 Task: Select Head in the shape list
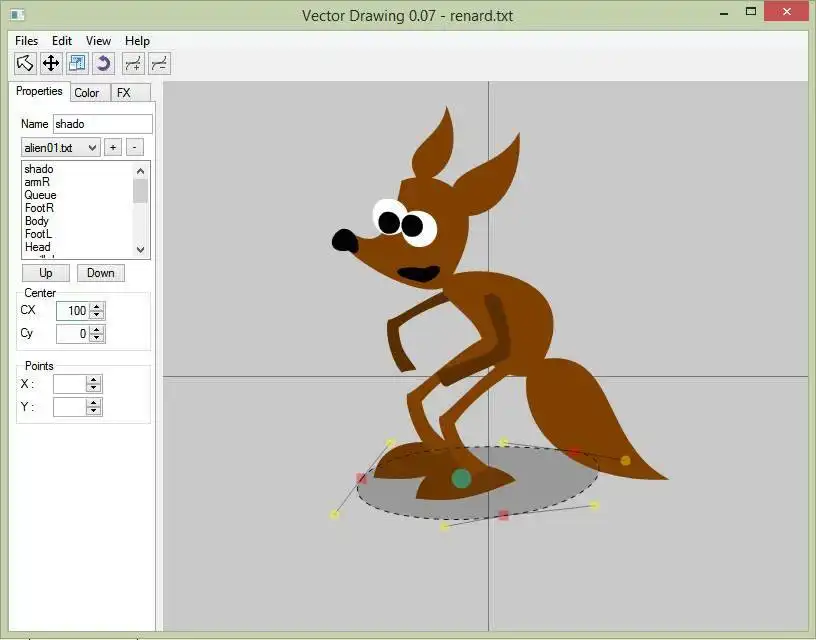coord(37,247)
